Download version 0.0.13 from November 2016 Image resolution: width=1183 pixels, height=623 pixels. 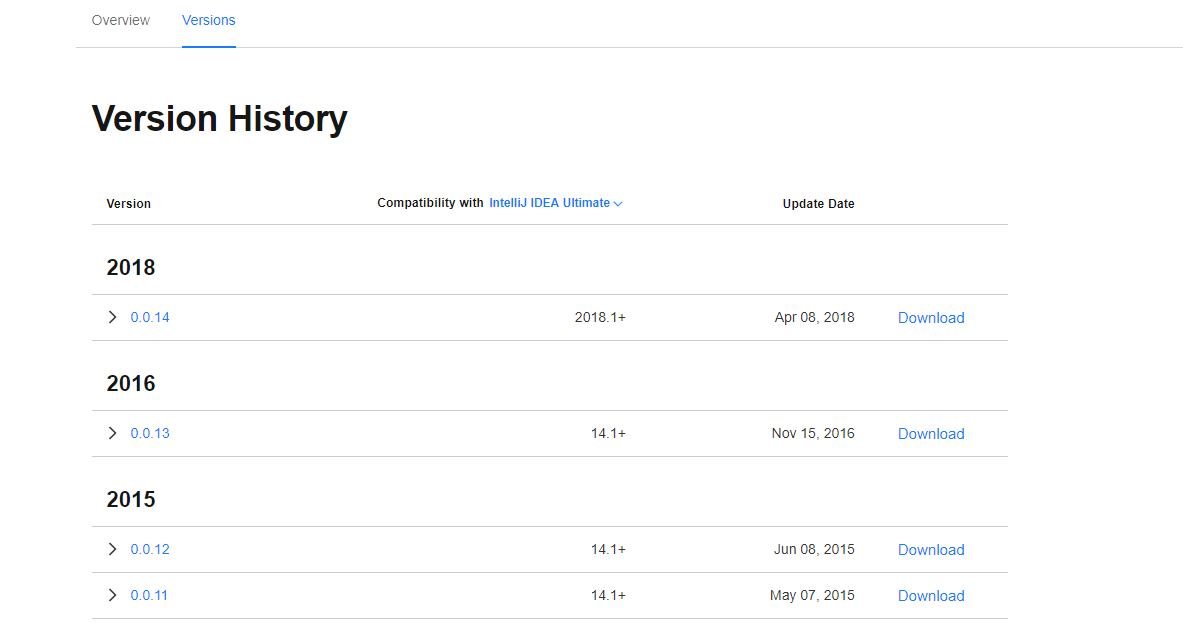coord(931,434)
